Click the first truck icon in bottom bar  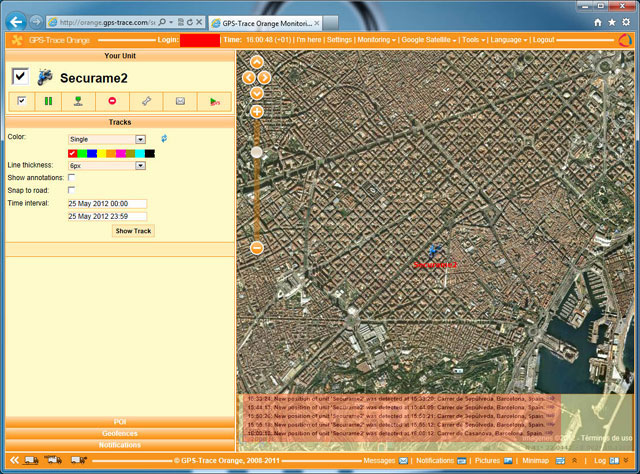31,460
